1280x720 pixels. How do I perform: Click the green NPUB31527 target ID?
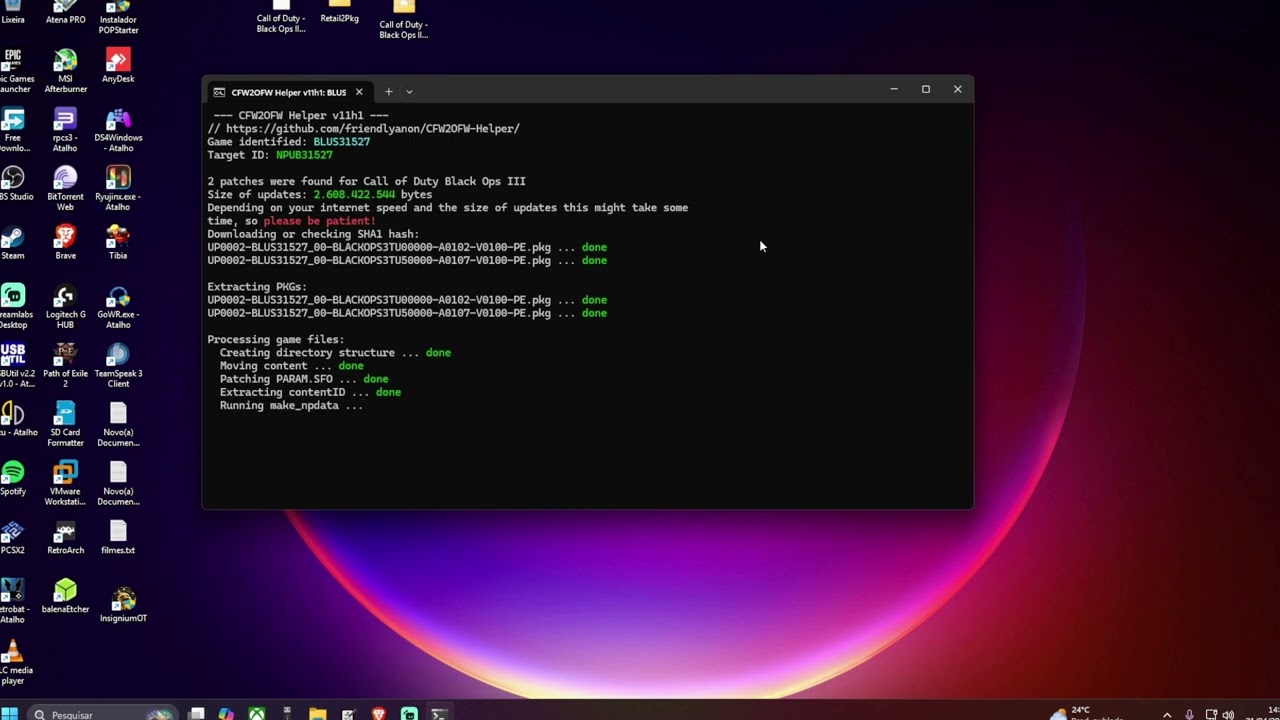(304, 155)
